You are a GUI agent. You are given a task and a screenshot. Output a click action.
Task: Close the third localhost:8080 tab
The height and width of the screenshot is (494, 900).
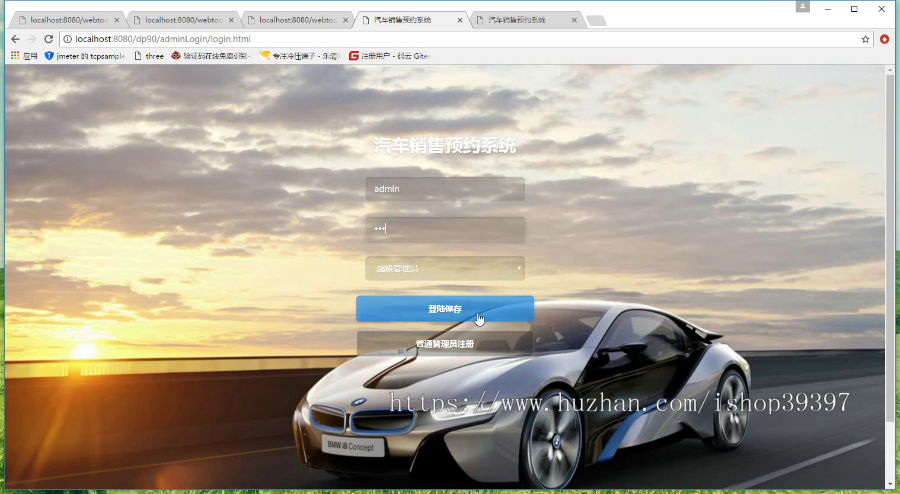coord(346,20)
